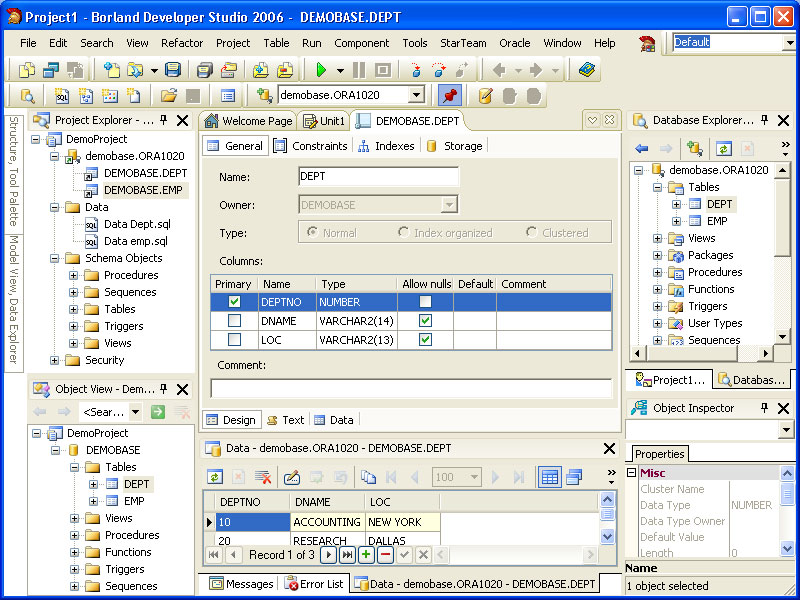Toggle Allow nulls checkbox for LOC row
800x600 pixels.
[x=425, y=340]
